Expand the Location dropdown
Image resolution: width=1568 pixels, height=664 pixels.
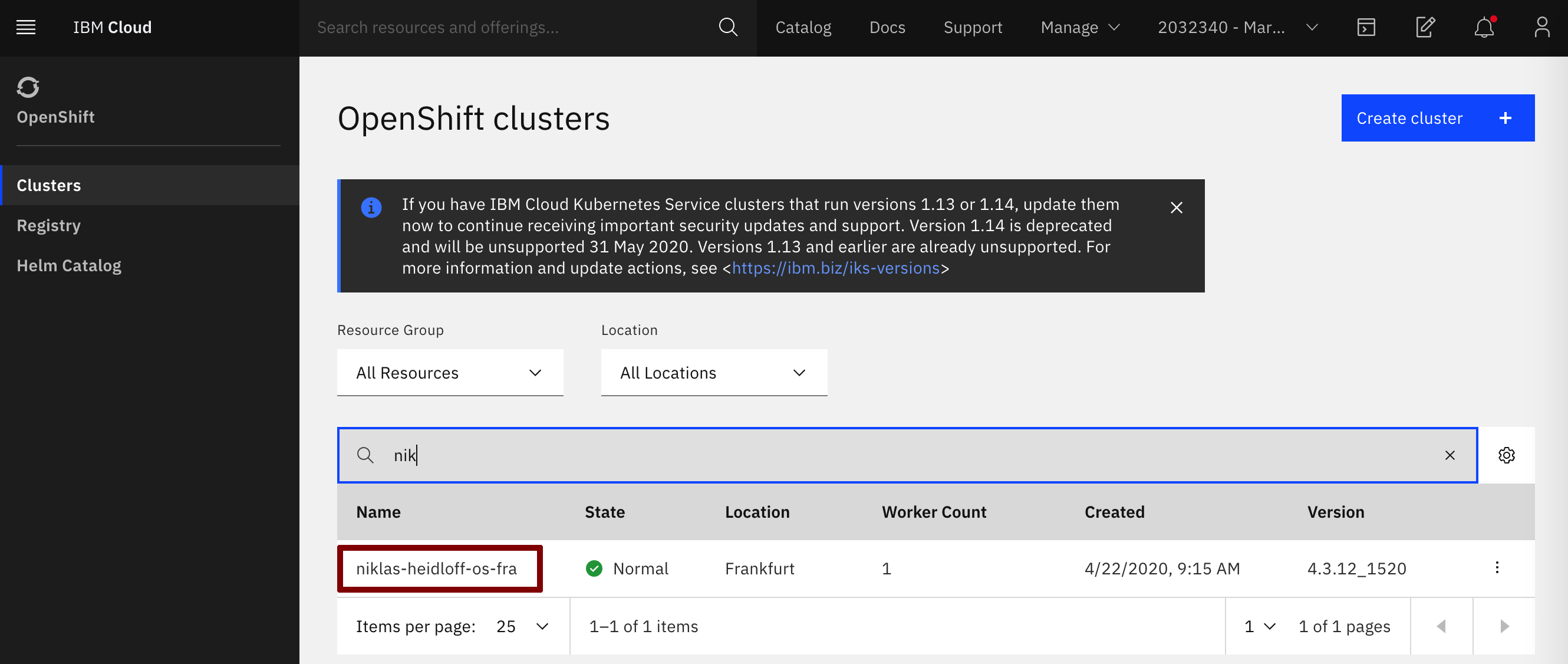714,372
